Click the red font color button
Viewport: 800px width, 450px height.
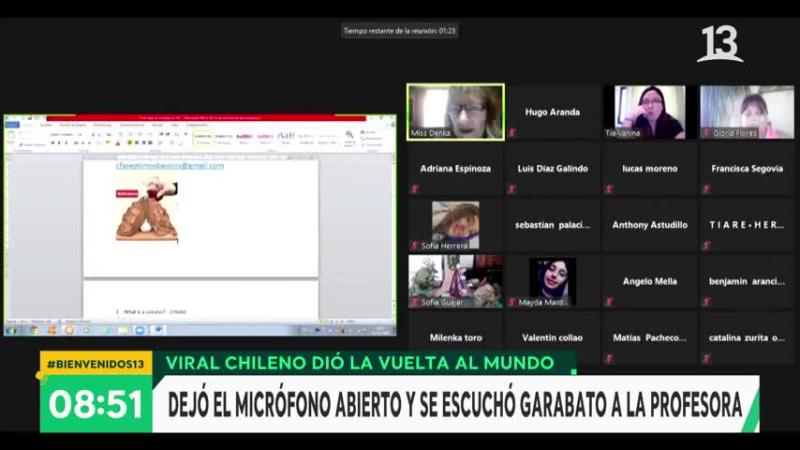tap(118, 143)
